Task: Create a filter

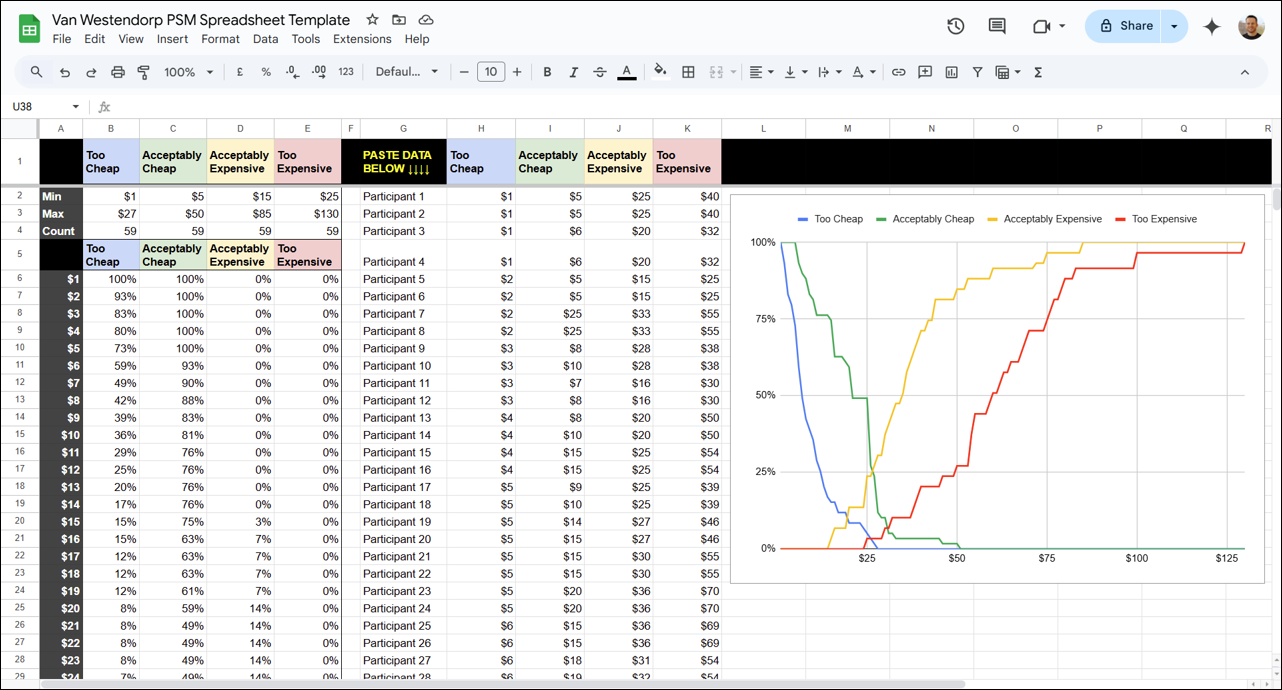Action: coord(977,72)
